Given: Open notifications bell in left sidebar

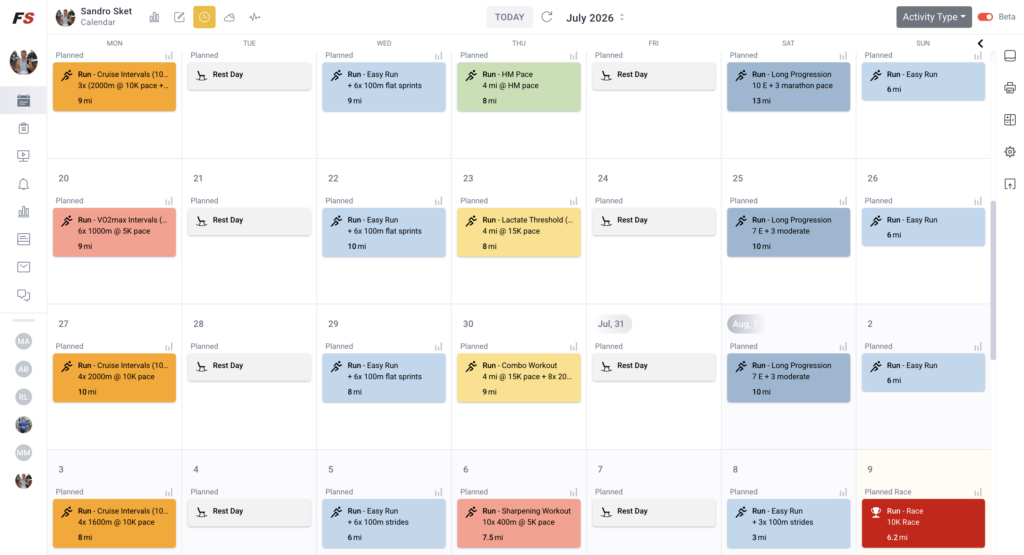Looking at the screenshot, I should tap(24, 184).
